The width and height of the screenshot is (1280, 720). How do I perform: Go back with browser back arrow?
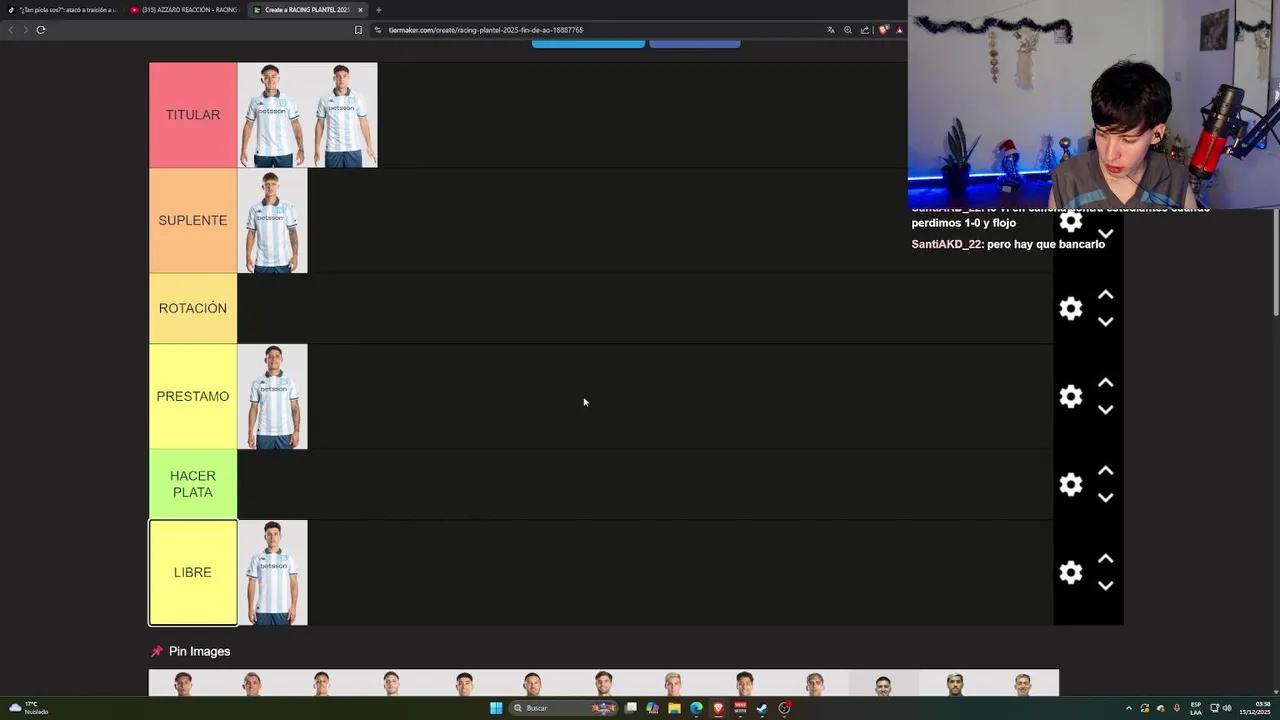point(11,30)
